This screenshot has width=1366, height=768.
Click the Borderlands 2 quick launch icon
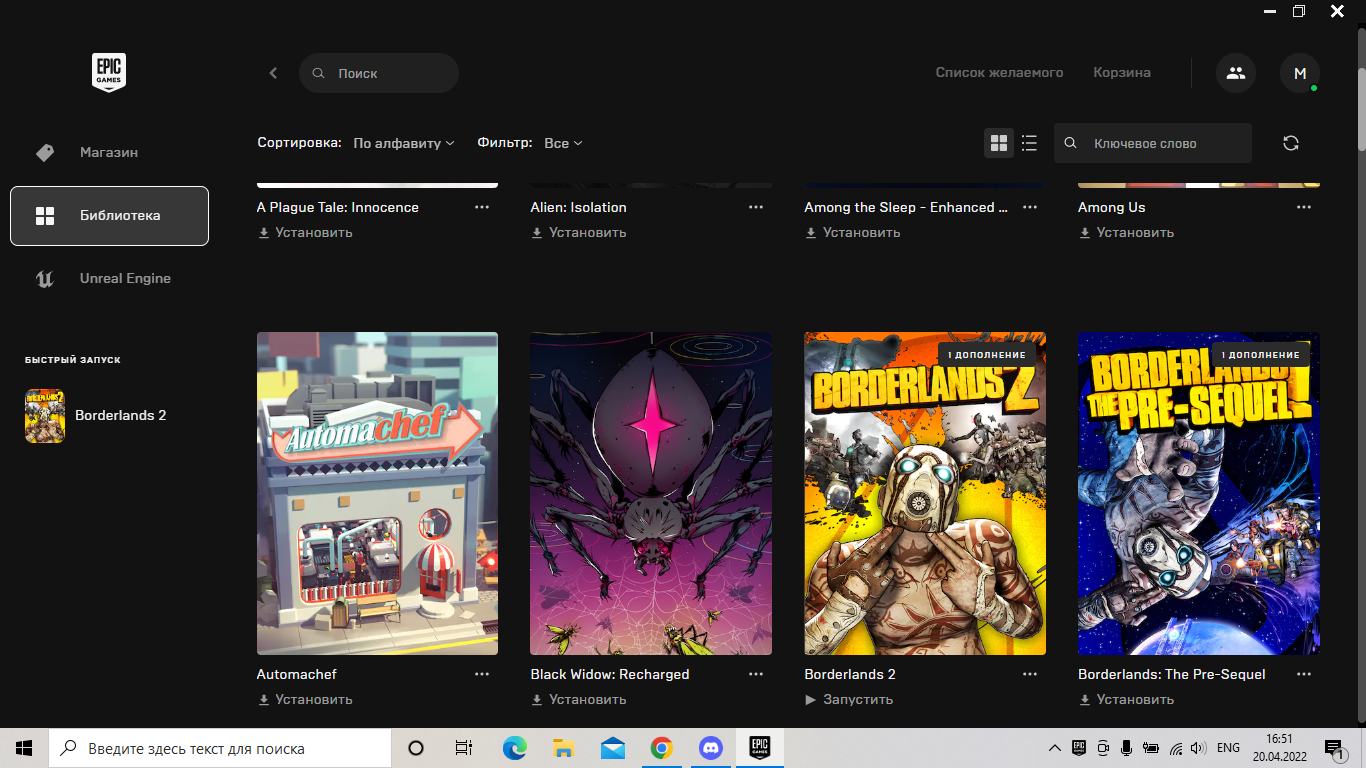pos(44,415)
